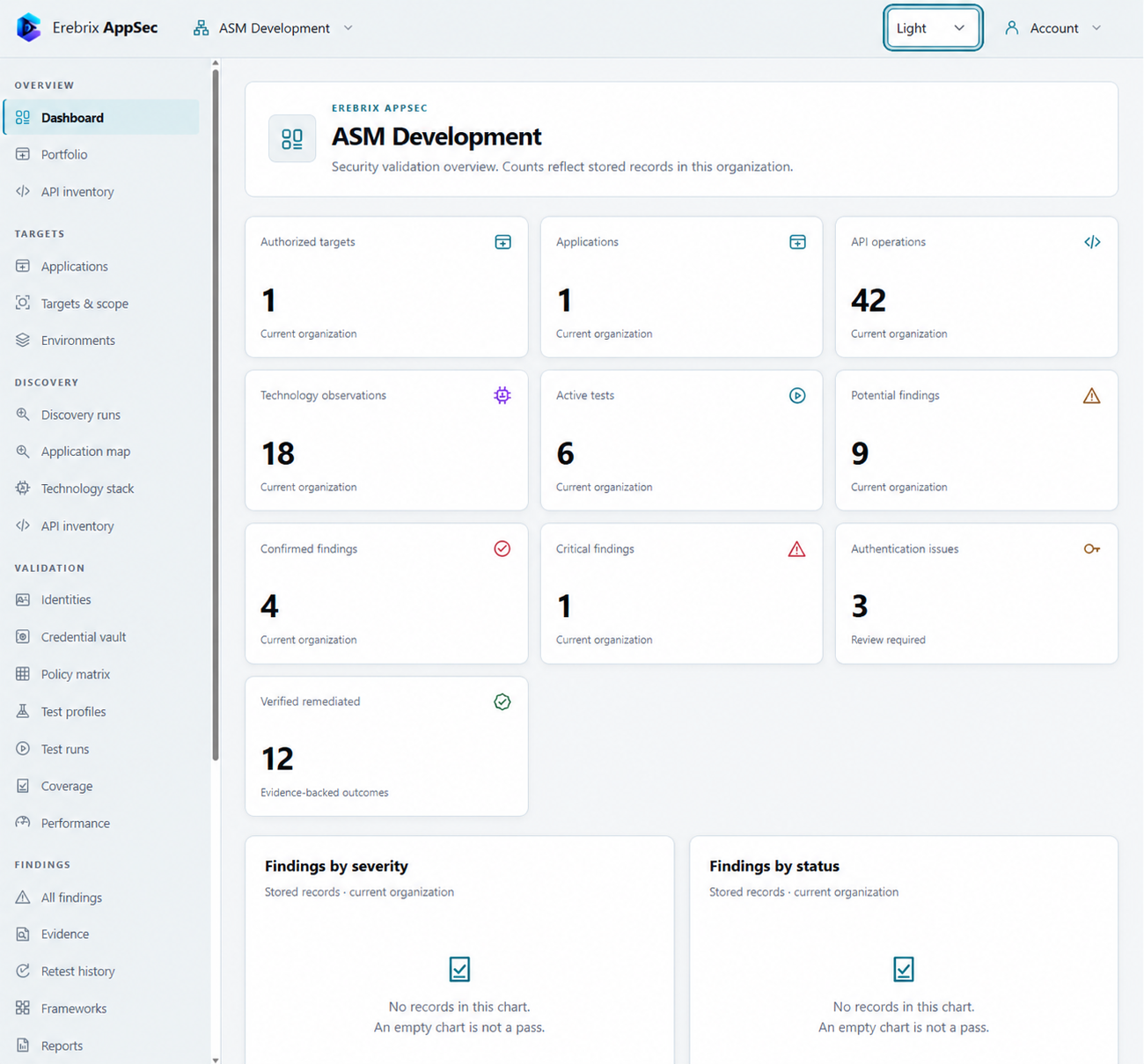
Task: Click the badge icon on Verified remediated card
Action: point(502,701)
